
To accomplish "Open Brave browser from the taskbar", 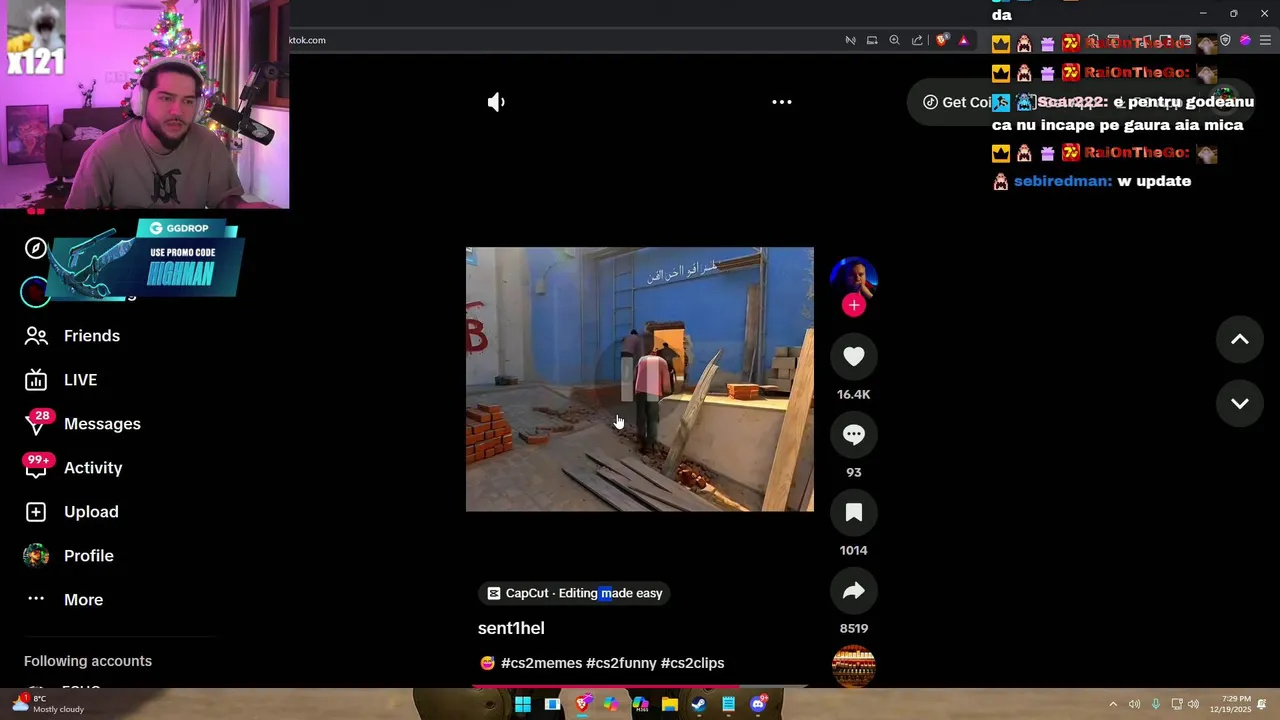I will tap(582, 704).
